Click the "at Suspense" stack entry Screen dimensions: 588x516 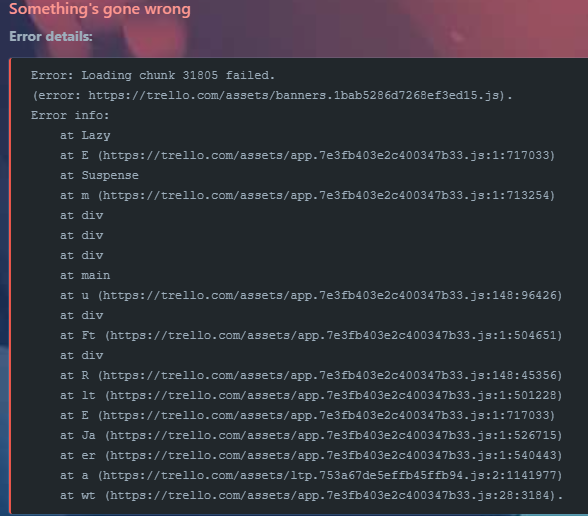99,175
